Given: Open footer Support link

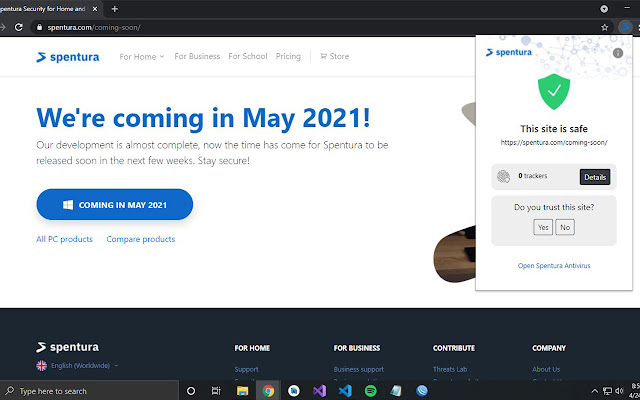Looking at the screenshot, I should point(247,369).
